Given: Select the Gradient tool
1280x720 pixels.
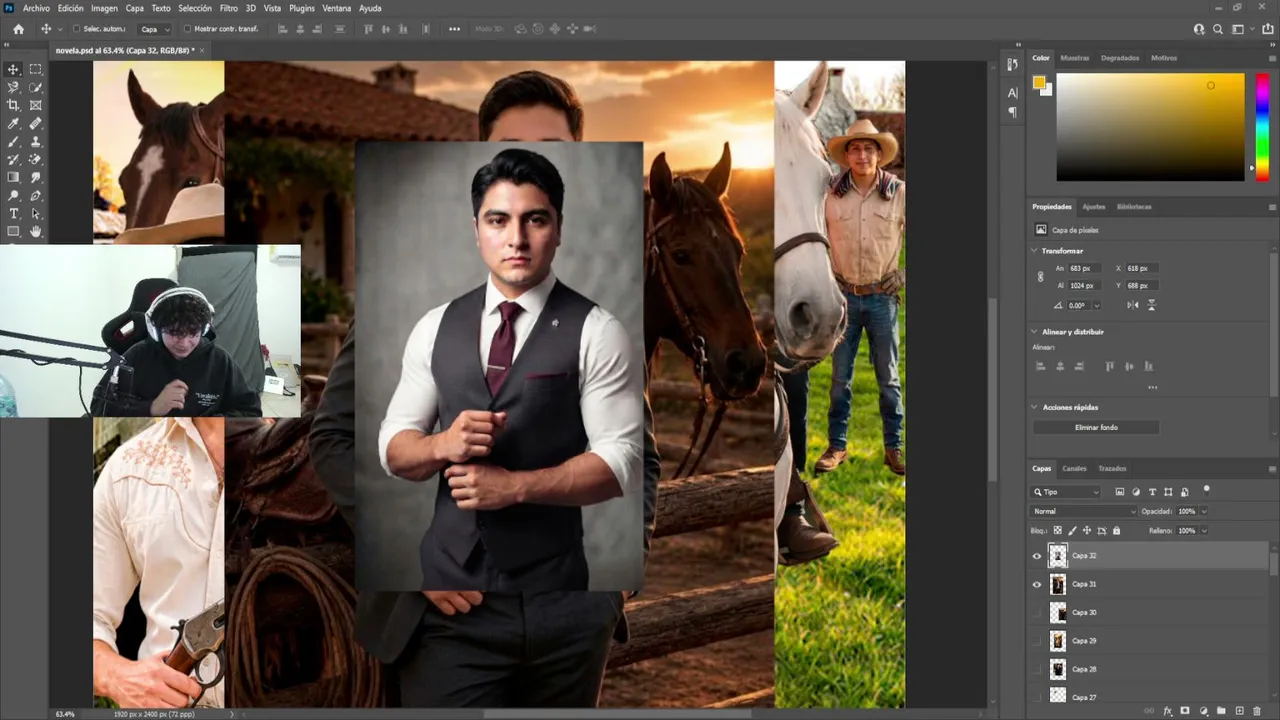Looking at the screenshot, I should 14,178.
